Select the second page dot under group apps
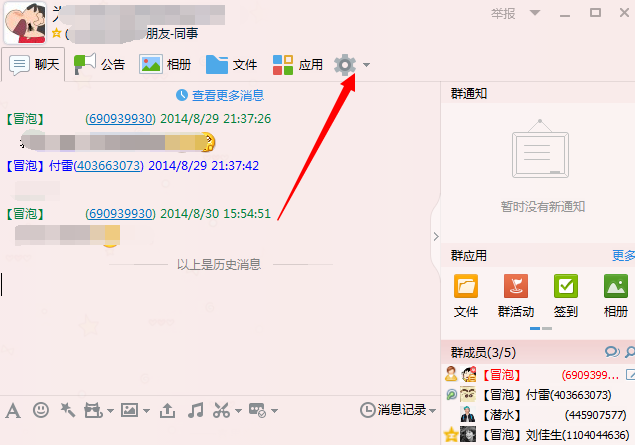This screenshot has width=635, height=445. 547,328
